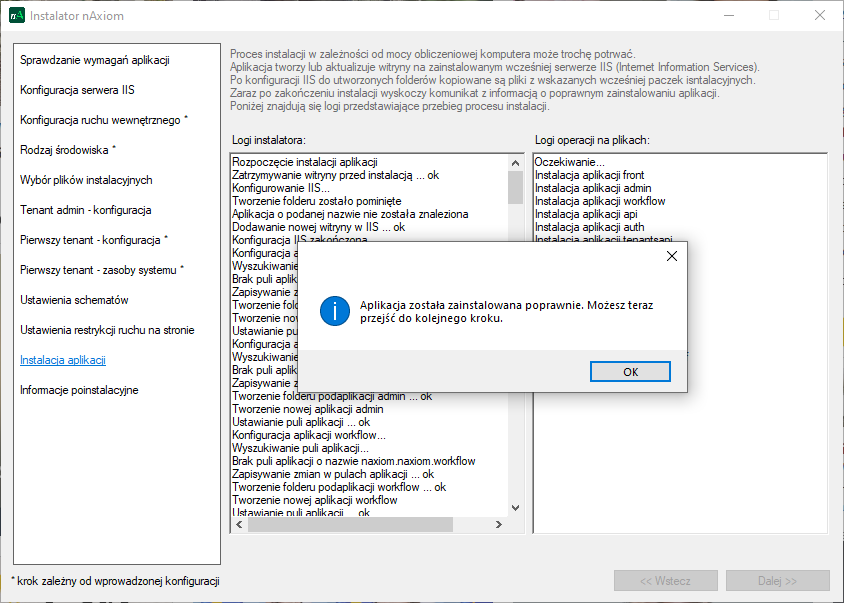Select Rodzaj środowiska step
Viewport: 844px width, 603px height.
(x=68, y=150)
